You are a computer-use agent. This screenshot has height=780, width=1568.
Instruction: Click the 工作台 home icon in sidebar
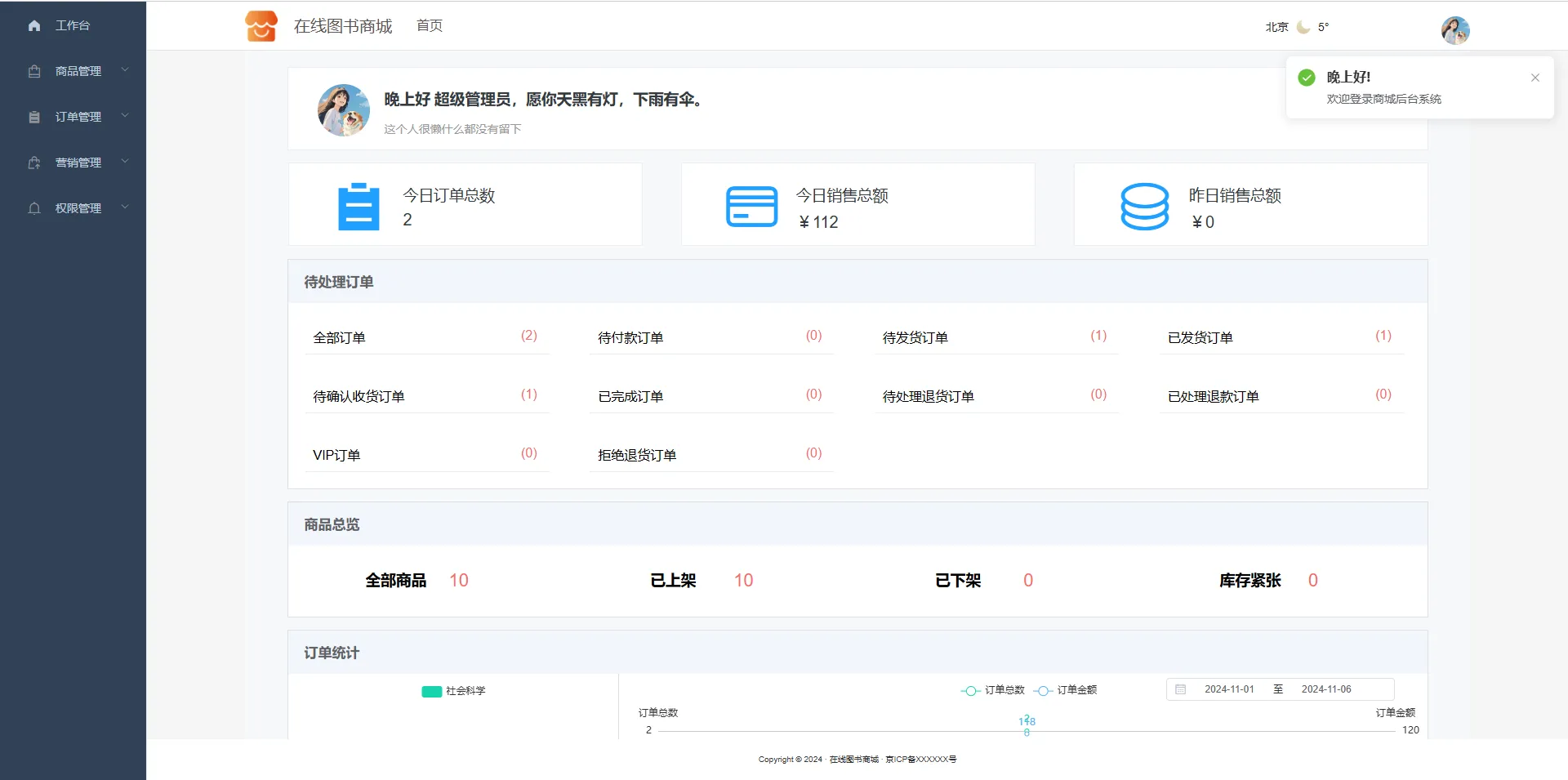tap(34, 26)
